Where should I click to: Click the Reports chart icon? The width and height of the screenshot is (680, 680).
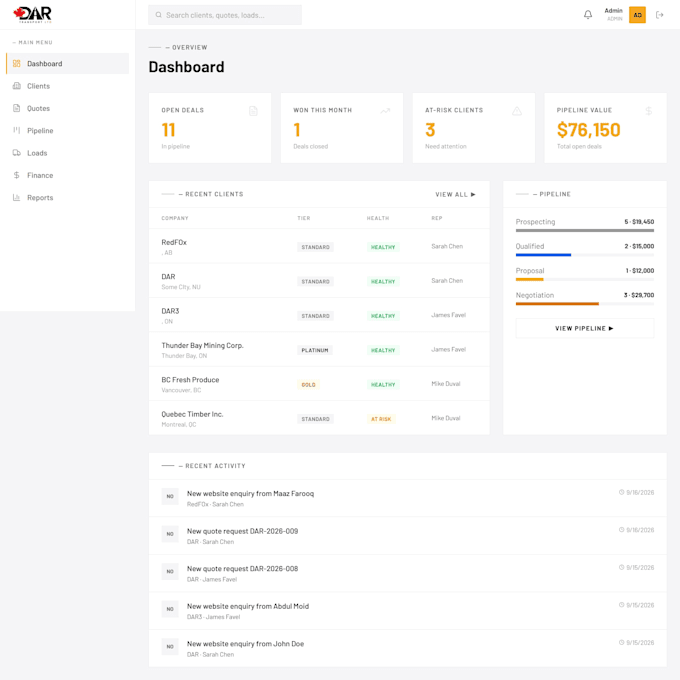[x=16, y=197]
